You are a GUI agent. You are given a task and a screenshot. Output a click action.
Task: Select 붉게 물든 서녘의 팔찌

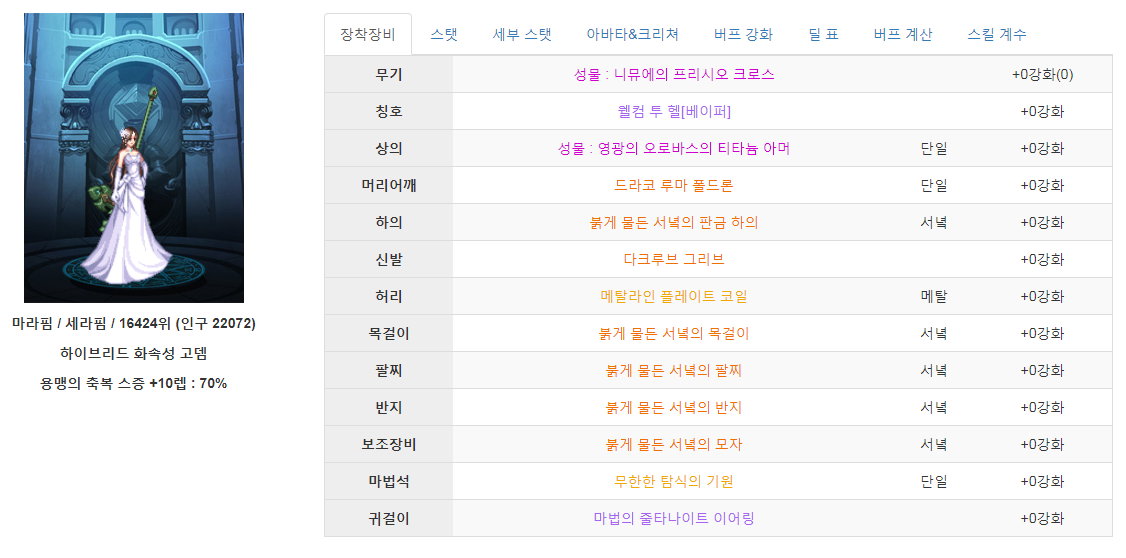674,371
